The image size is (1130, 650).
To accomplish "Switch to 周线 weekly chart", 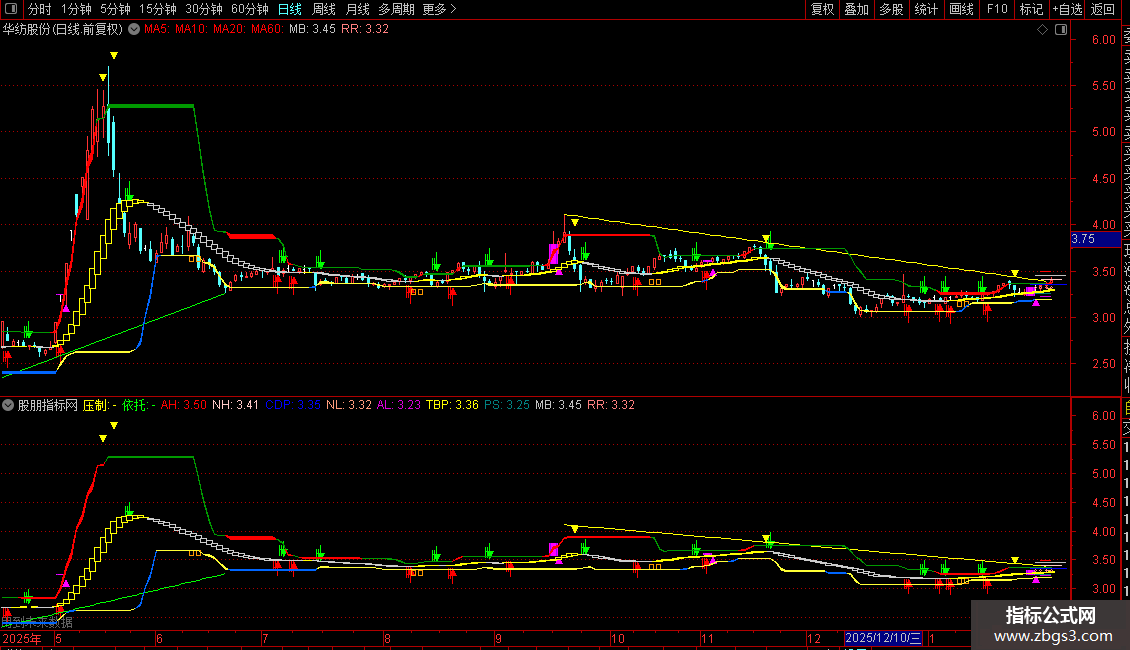I will pyautogui.click(x=324, y=9).
